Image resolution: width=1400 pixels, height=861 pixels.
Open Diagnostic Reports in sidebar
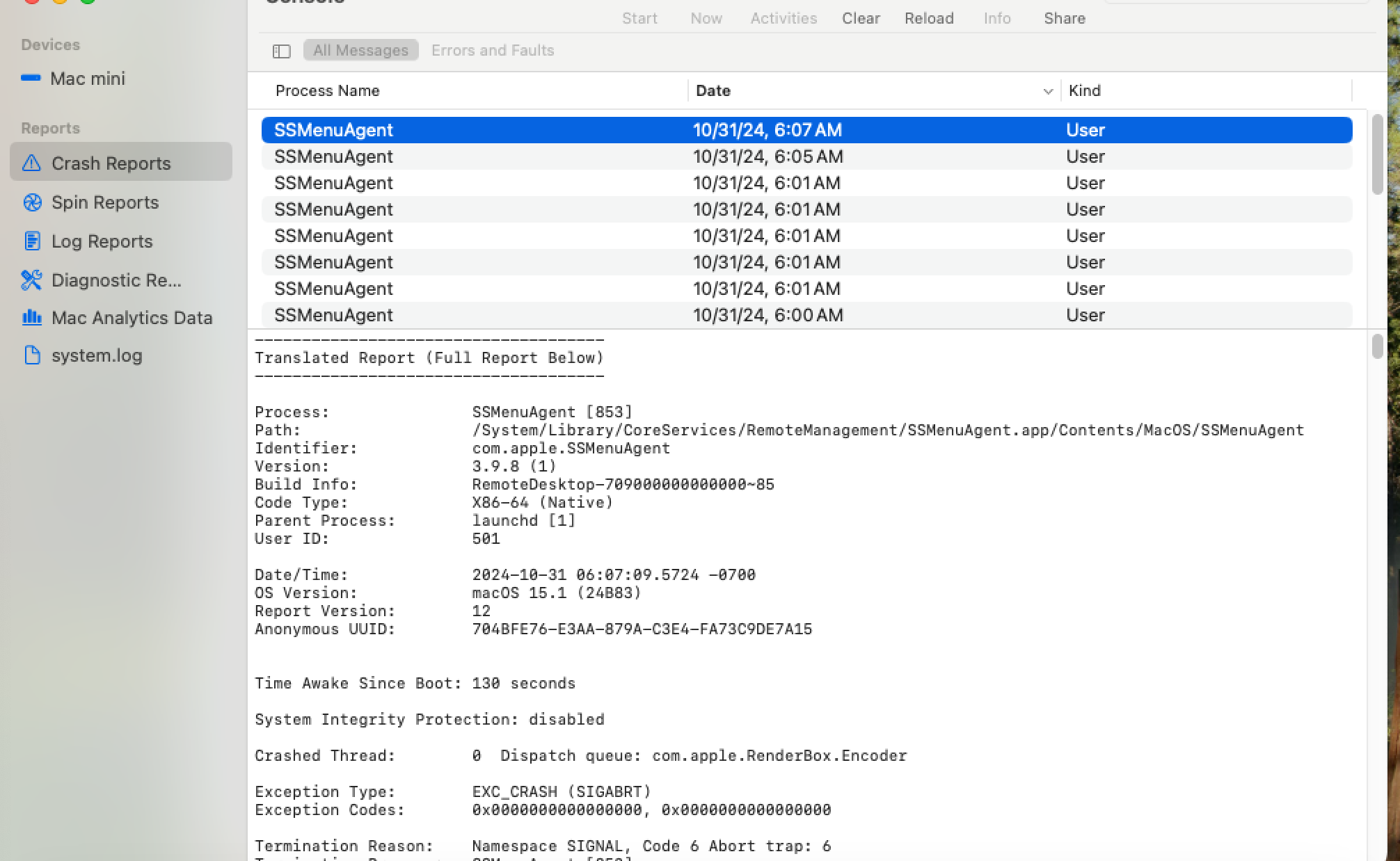(116, 280)
